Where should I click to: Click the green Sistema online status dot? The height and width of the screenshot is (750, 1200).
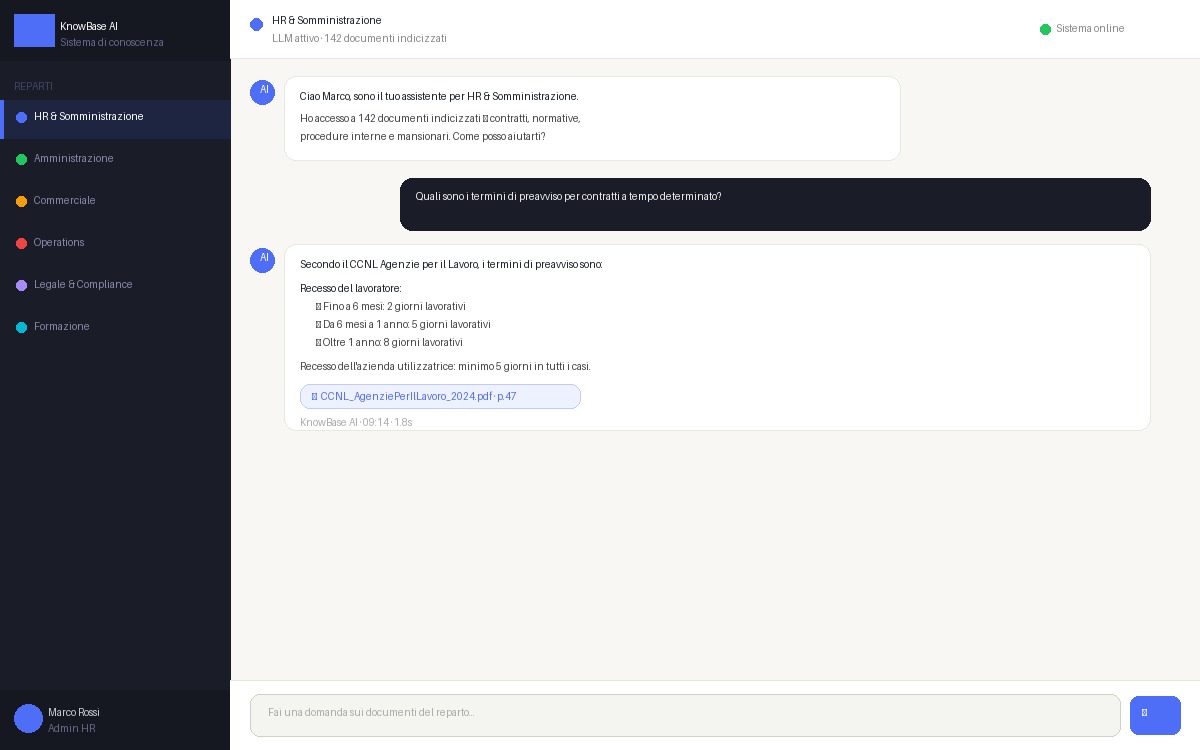(x=1046, y=29)
